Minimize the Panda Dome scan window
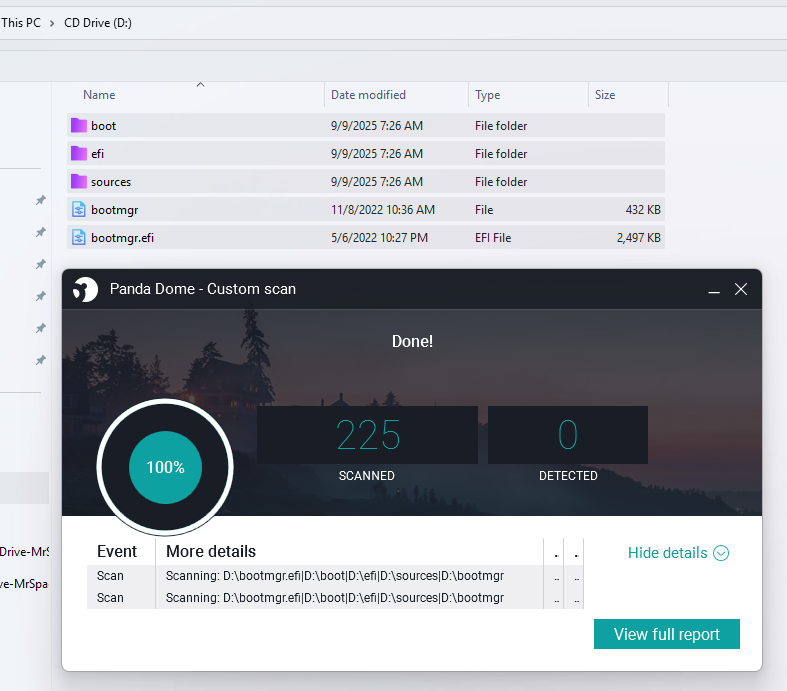The image size is (787, 691). 714,290
